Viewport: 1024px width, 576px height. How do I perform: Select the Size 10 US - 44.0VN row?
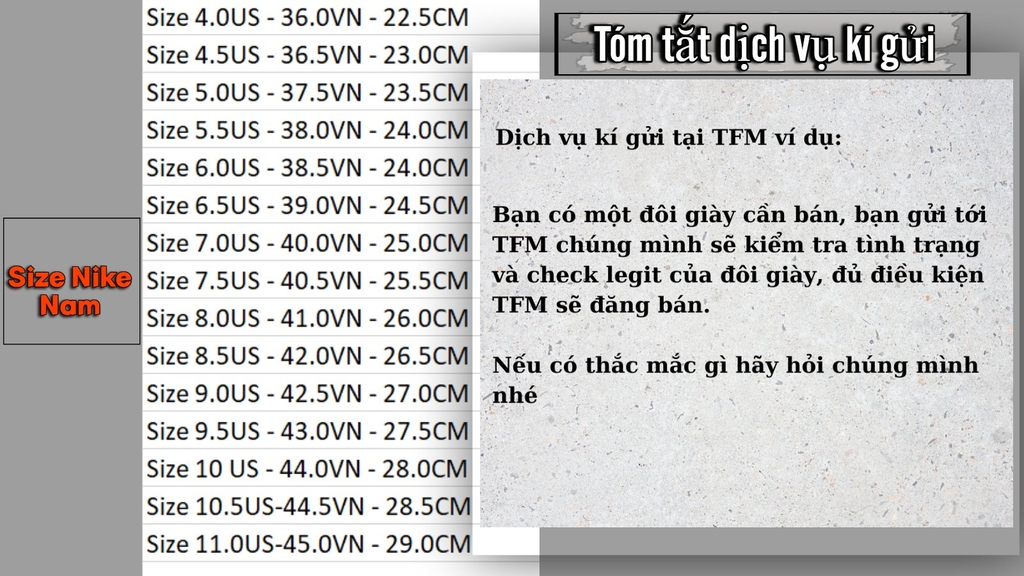[307, 468]
